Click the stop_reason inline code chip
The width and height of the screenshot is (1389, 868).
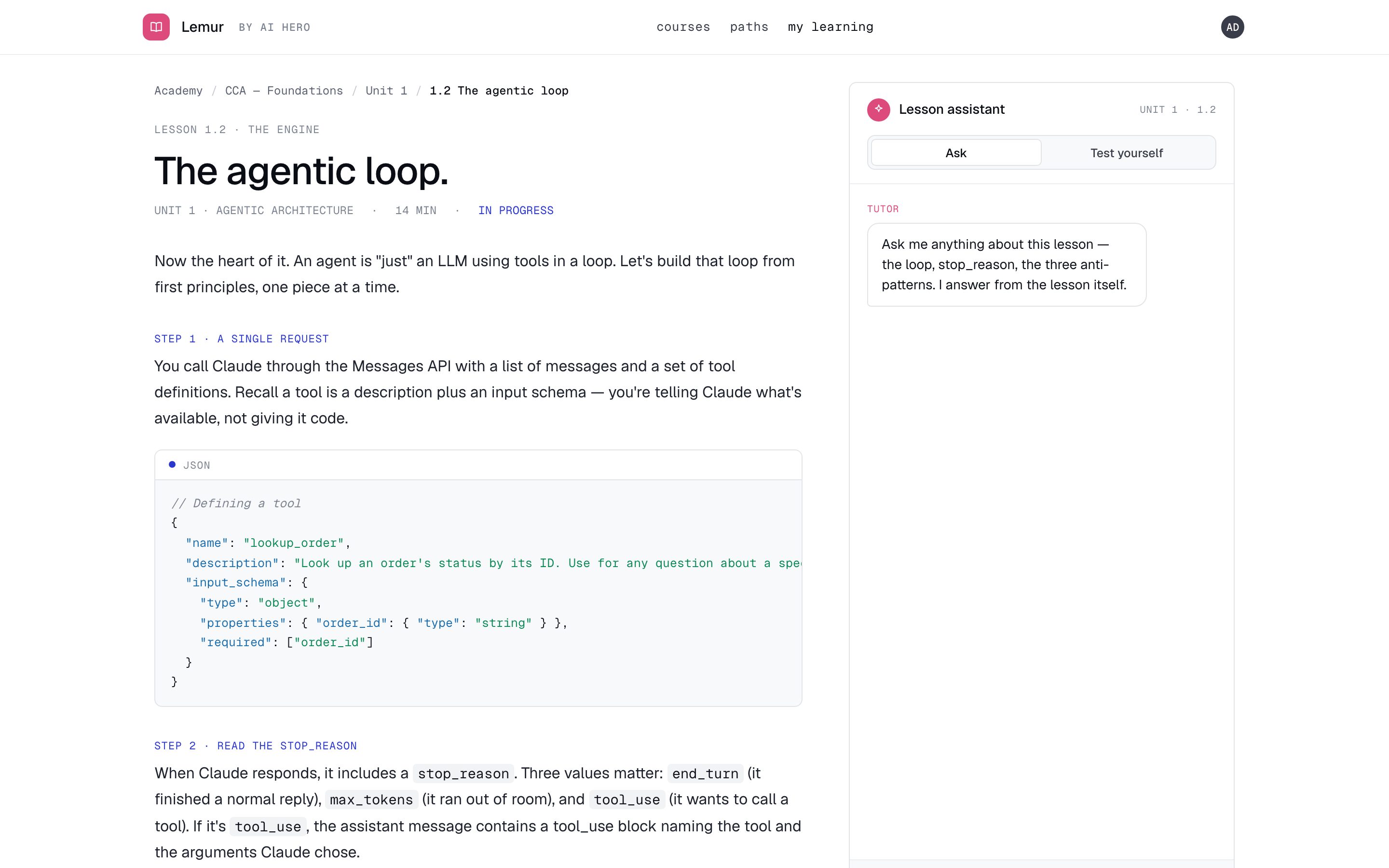(463, 773)
